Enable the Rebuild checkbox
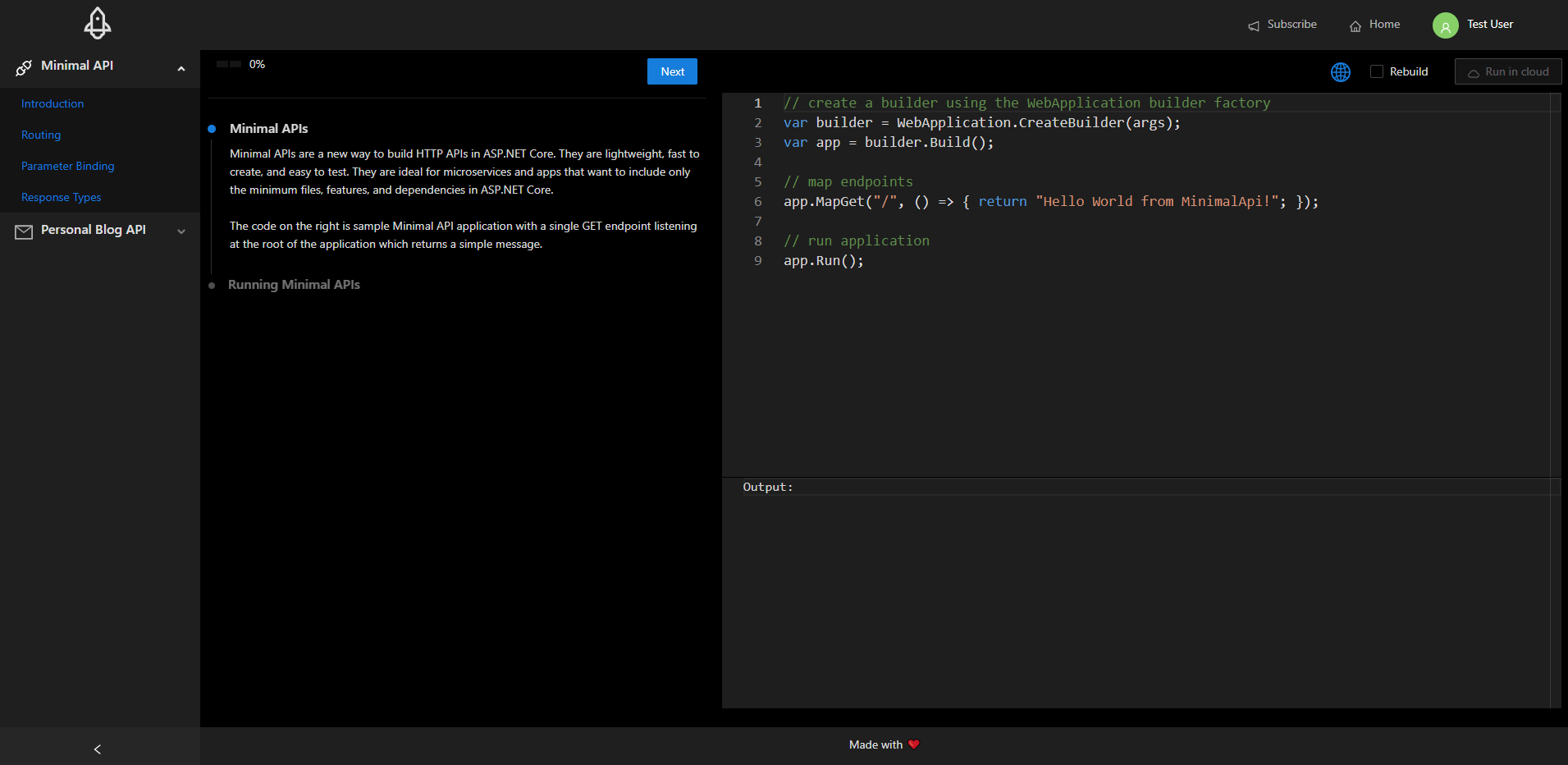This screenshot has height=765, width=1568. [1377, 71]
